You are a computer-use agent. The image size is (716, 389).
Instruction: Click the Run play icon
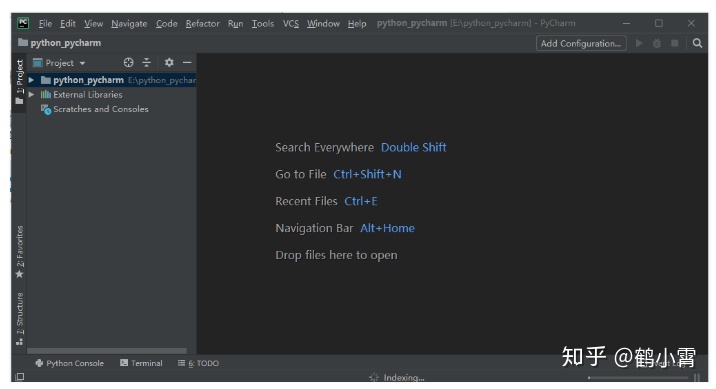[x=639, y=43]
